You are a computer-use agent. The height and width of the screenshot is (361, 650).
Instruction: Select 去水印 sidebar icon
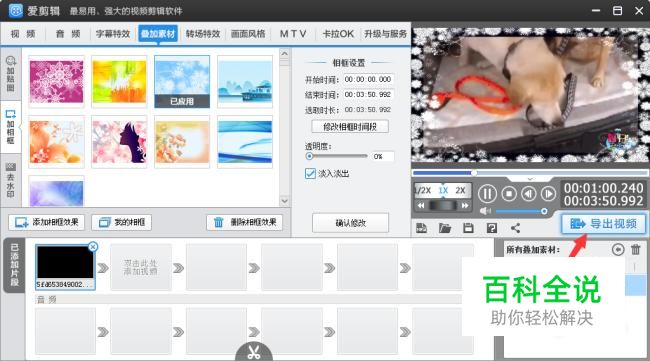click(x=11, y=181)
